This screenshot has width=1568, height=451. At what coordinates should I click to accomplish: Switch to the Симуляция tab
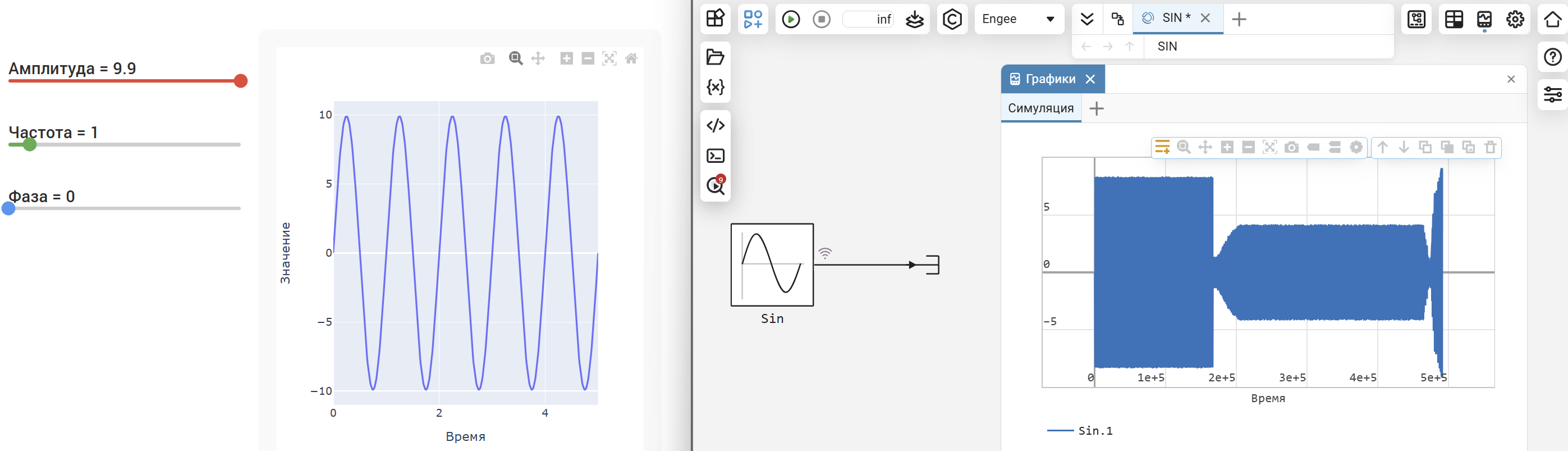coord(1040,108)
